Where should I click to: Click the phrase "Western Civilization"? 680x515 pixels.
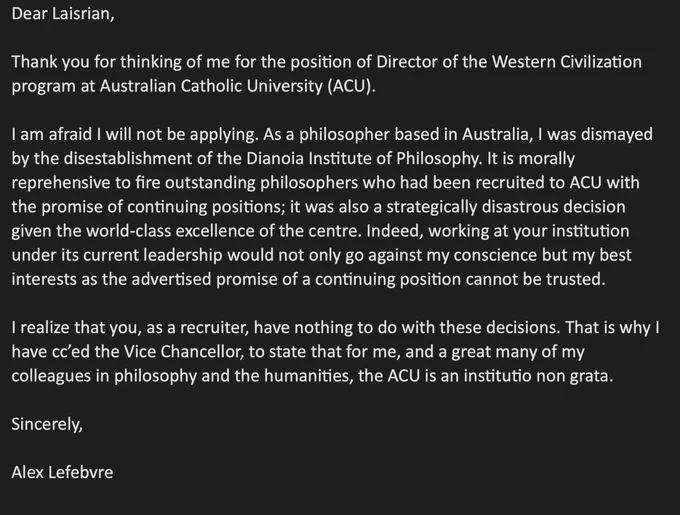(x=566, y=62)
